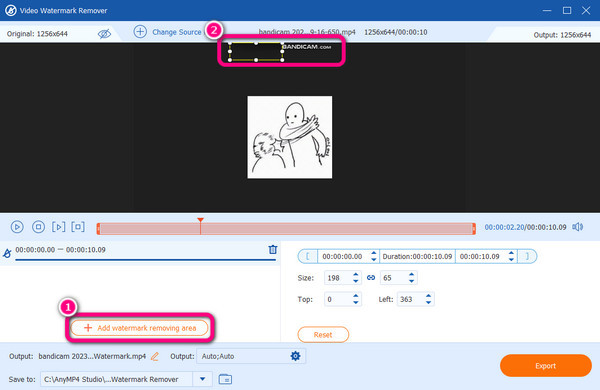
Task: Toggle the aspect ratio link icon
Action: click(371, 278)
